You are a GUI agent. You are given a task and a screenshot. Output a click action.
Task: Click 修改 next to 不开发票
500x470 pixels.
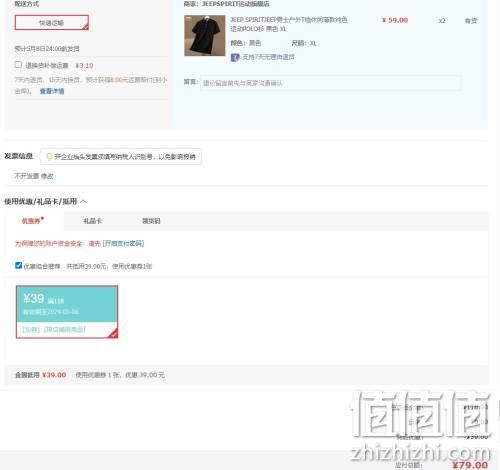pyautogui.click(x=47, y=176)
